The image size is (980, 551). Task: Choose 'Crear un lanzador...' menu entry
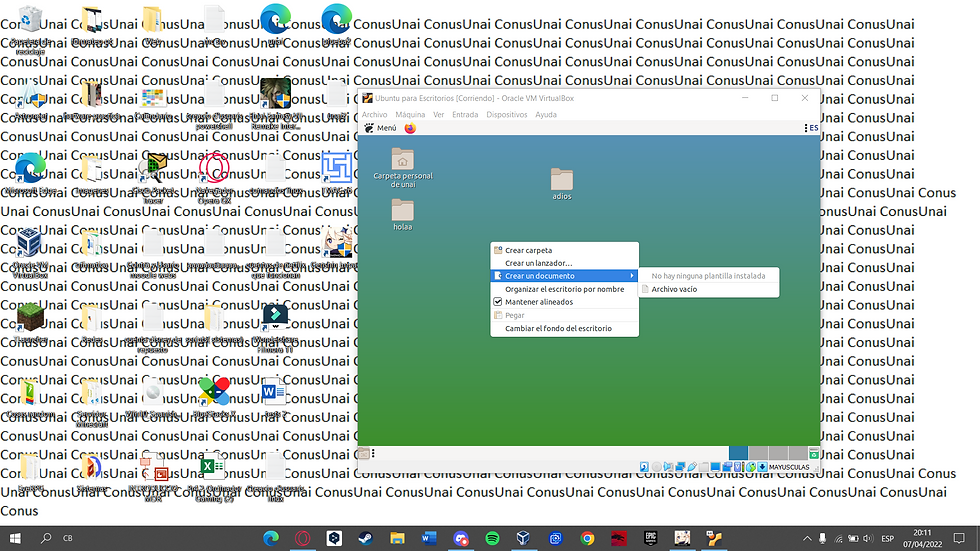click(x=564, y=263)
